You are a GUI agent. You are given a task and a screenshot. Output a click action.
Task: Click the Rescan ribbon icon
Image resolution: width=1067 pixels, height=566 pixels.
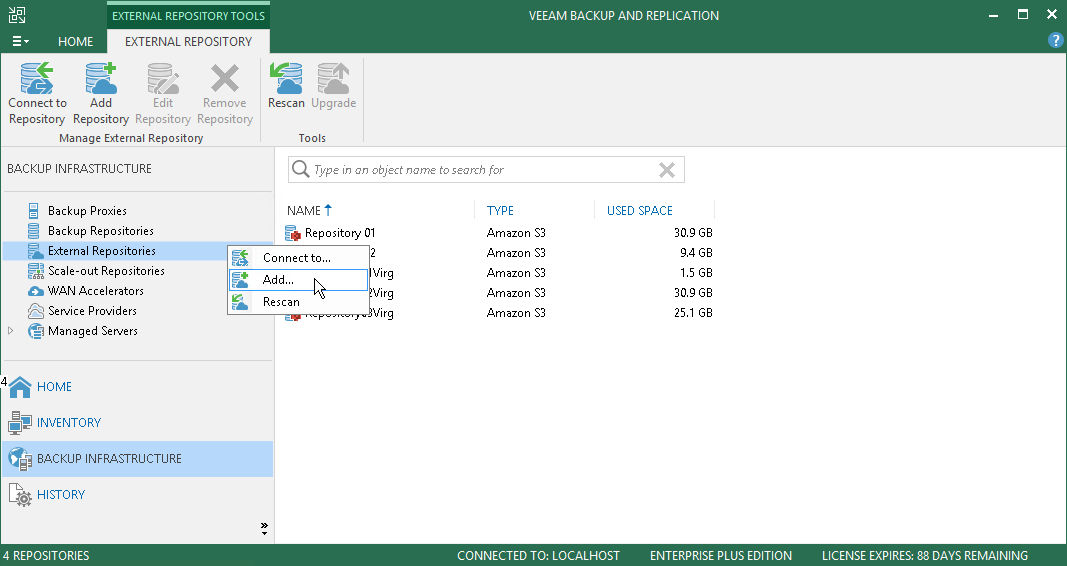click(x=286, y=78)
